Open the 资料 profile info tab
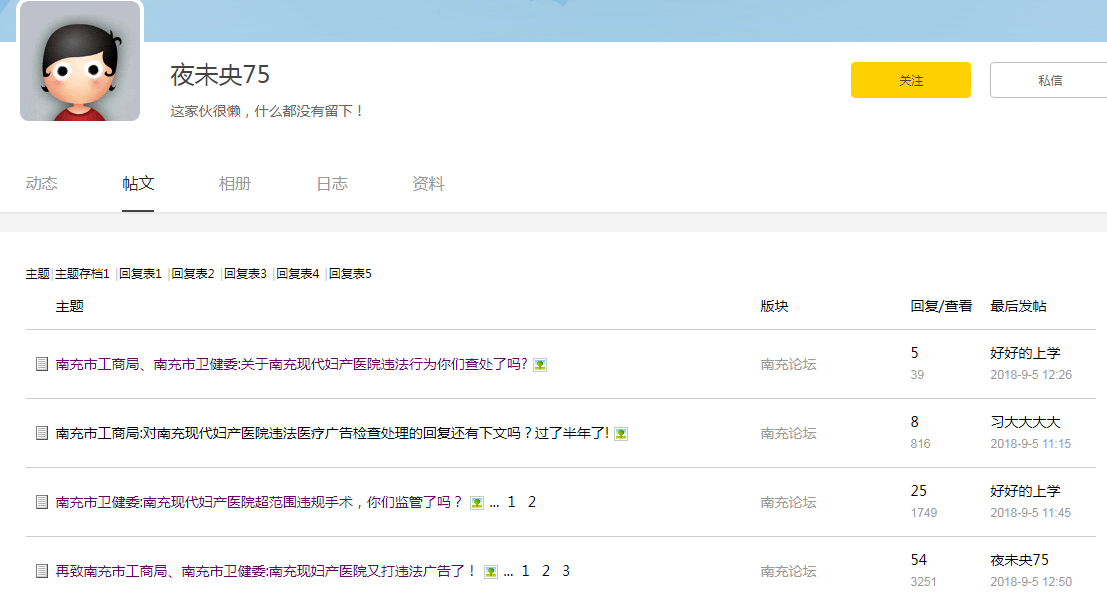Screen dimensions: 1107x603 pyautogui.click(x=428, y=184)
